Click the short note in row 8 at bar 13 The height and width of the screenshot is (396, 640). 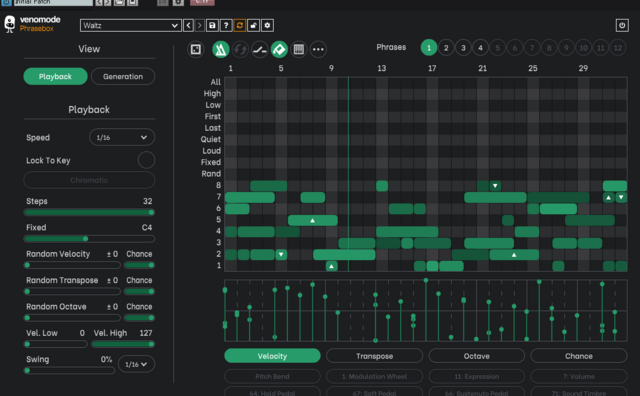click(382, 186)
